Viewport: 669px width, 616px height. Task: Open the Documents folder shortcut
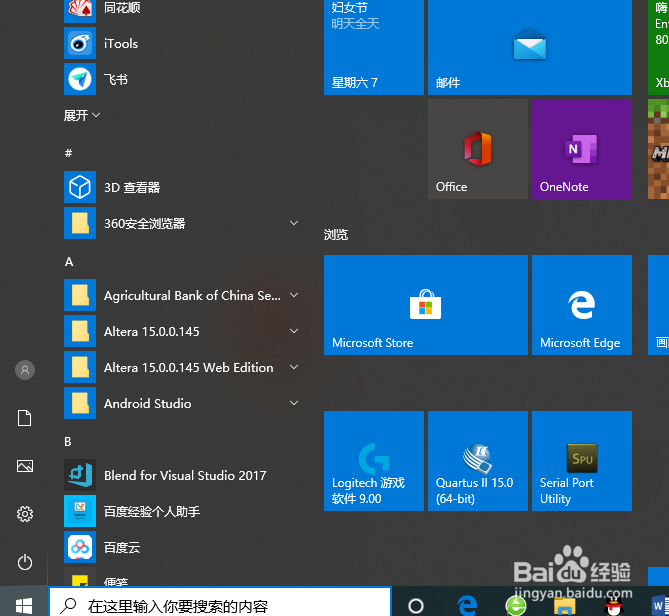[x=25, y=418]
